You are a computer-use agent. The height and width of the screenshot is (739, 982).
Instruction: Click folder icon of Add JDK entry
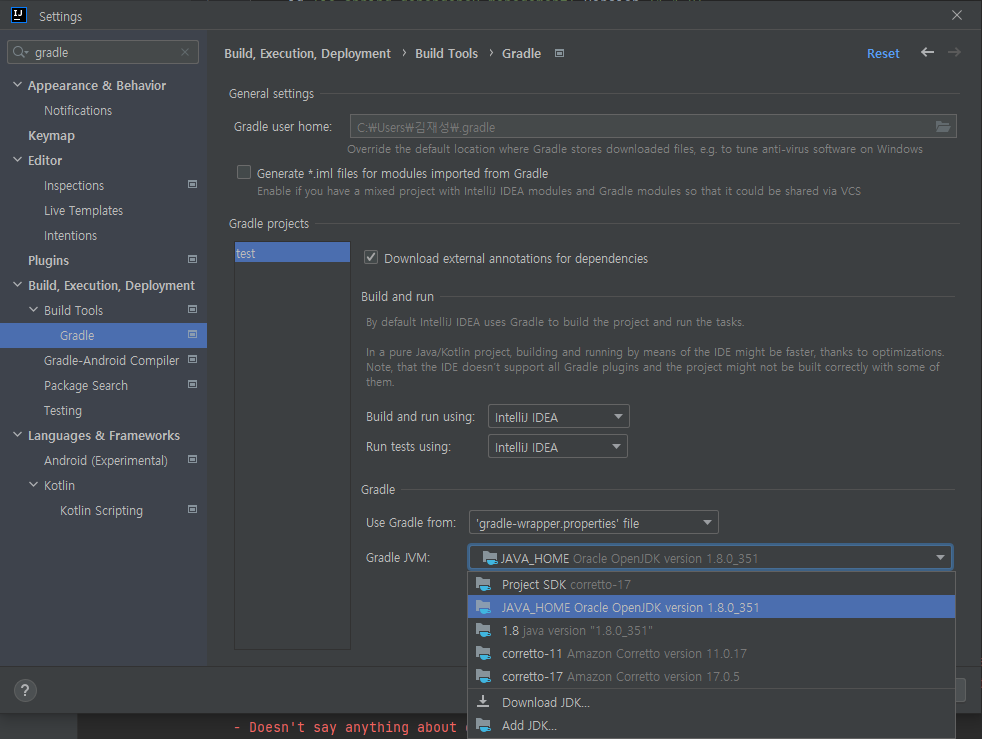tap(483, 725)
